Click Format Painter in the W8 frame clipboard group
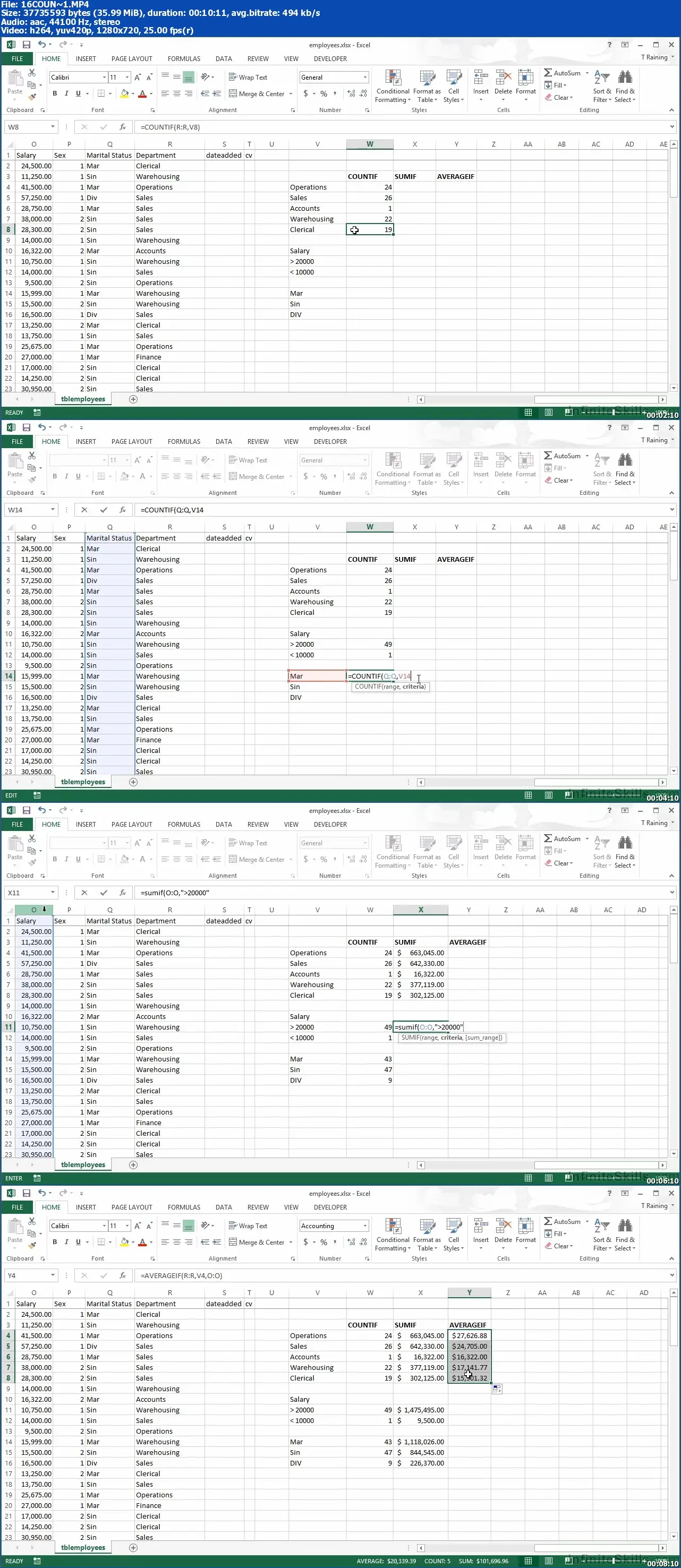This screenshot has height=1568, width=681. 32,97
